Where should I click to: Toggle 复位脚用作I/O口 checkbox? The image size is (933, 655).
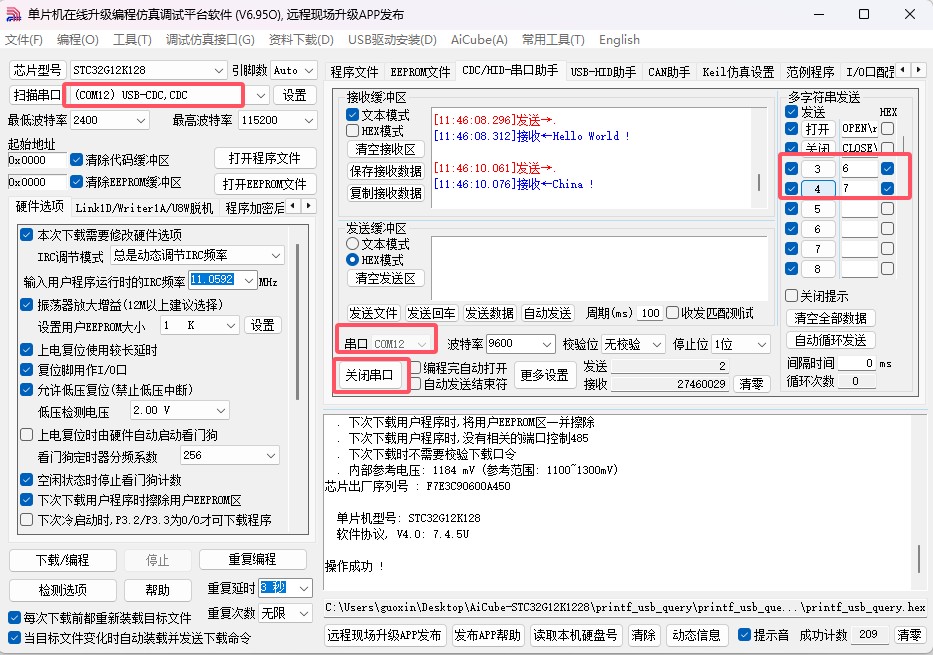(x=26, y=369)
